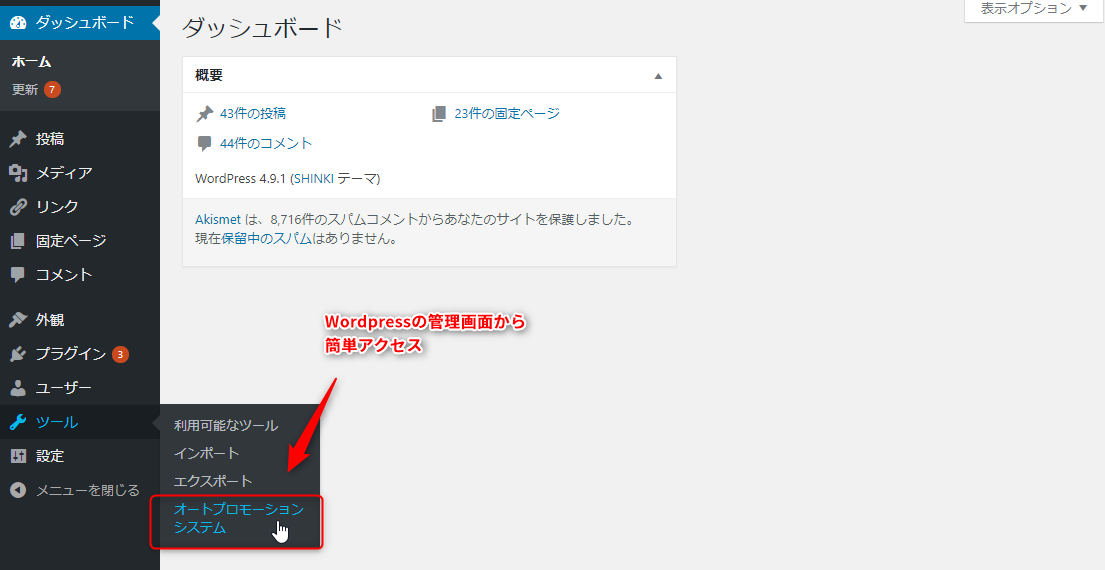Open the 設定 menu label
The width and height of the screenshot is (1105, 570).
point(50,456)
